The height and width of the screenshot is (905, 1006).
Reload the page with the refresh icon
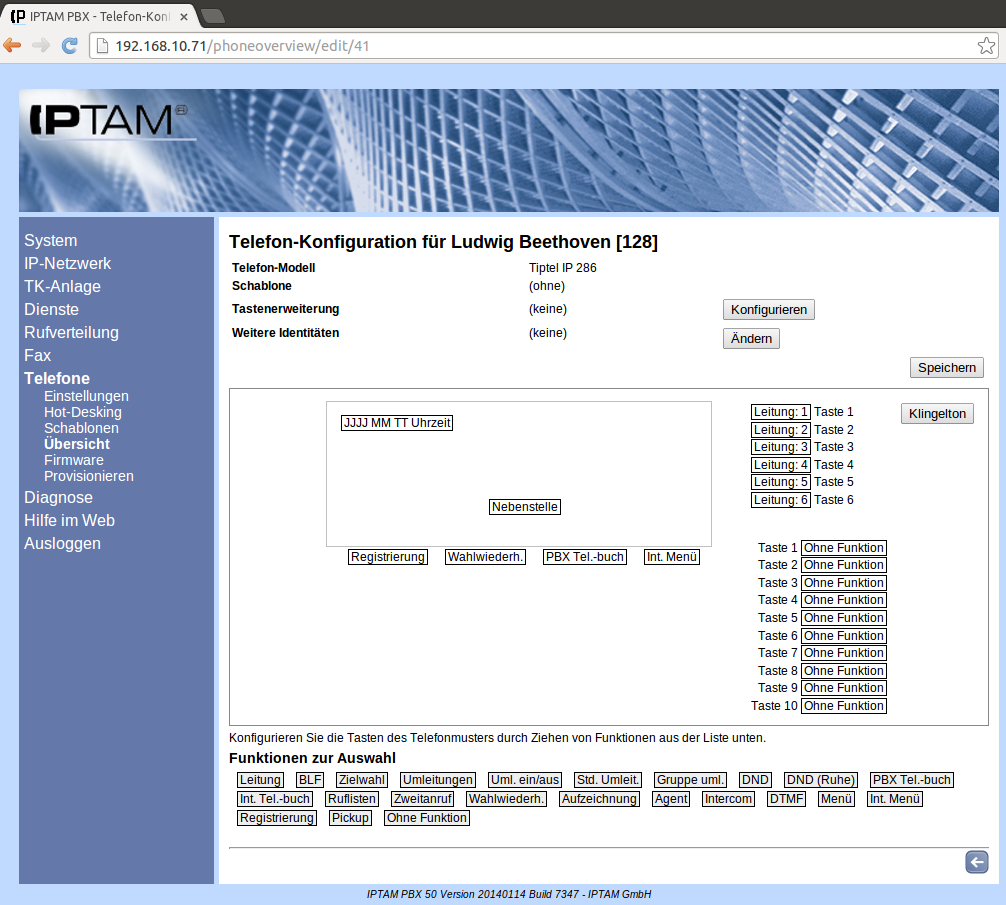tap(70, 46)
